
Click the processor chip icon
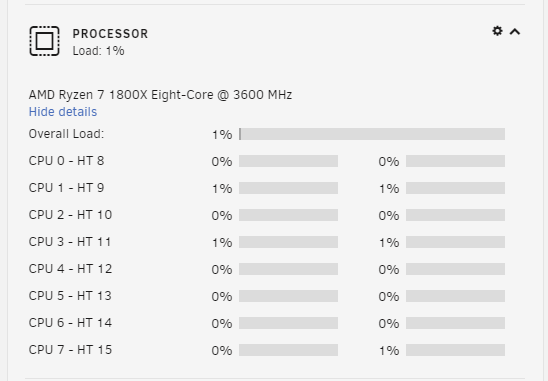44,41
